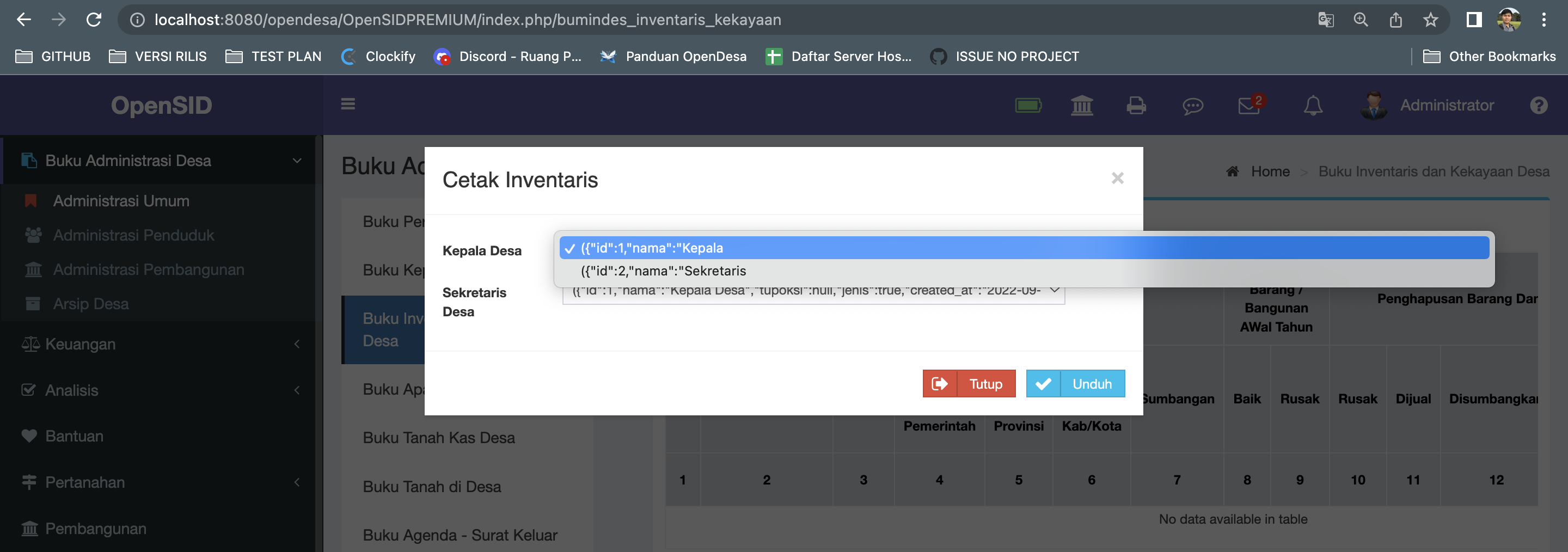The image size is (1568, 552).
Task: Click the green battery status icon
Action: click(x=1028, y=105)
